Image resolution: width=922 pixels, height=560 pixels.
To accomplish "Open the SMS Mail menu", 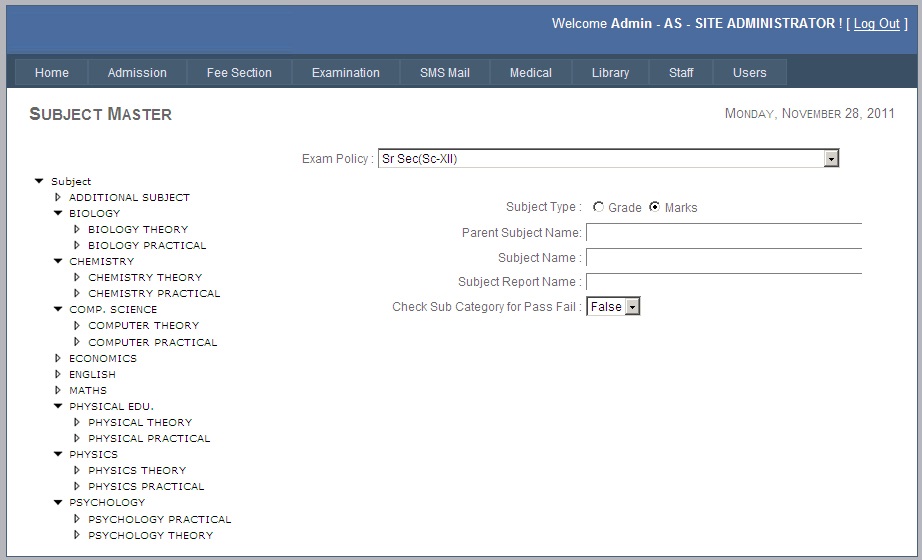I will (444, 72).
